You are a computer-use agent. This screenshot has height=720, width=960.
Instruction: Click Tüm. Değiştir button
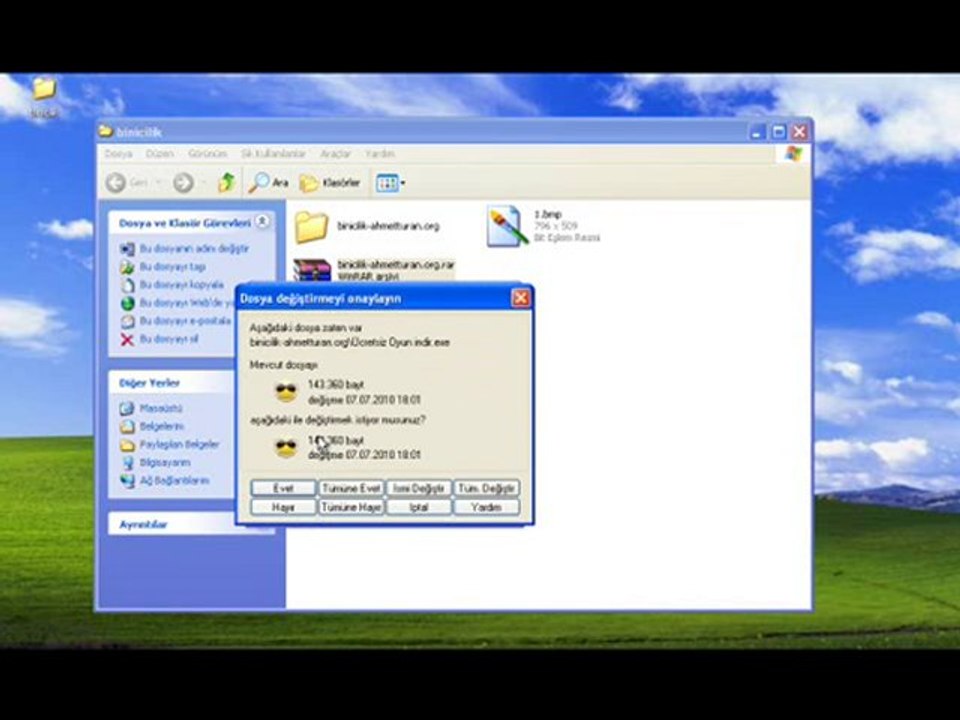coord(486,488)
